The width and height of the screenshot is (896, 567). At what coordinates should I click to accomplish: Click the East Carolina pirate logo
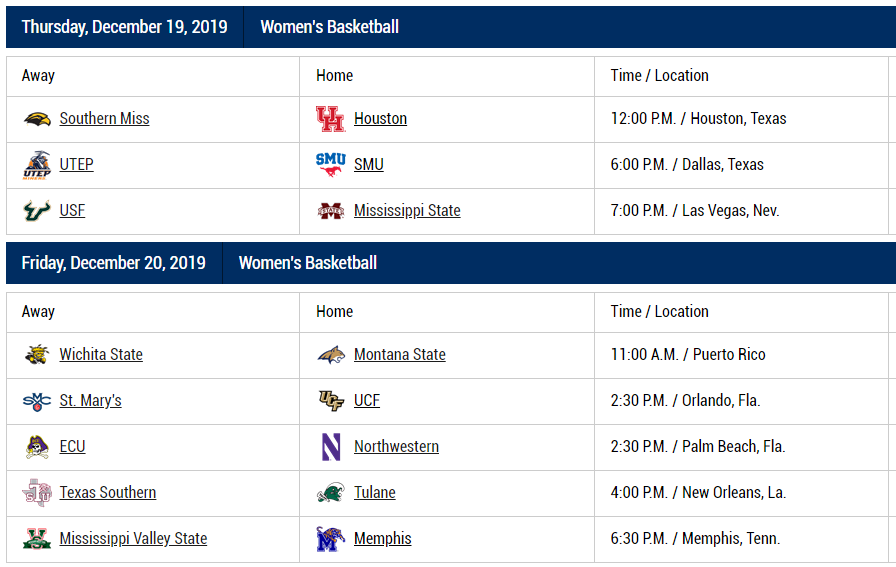pyautogui.click(x=37, y=447)
